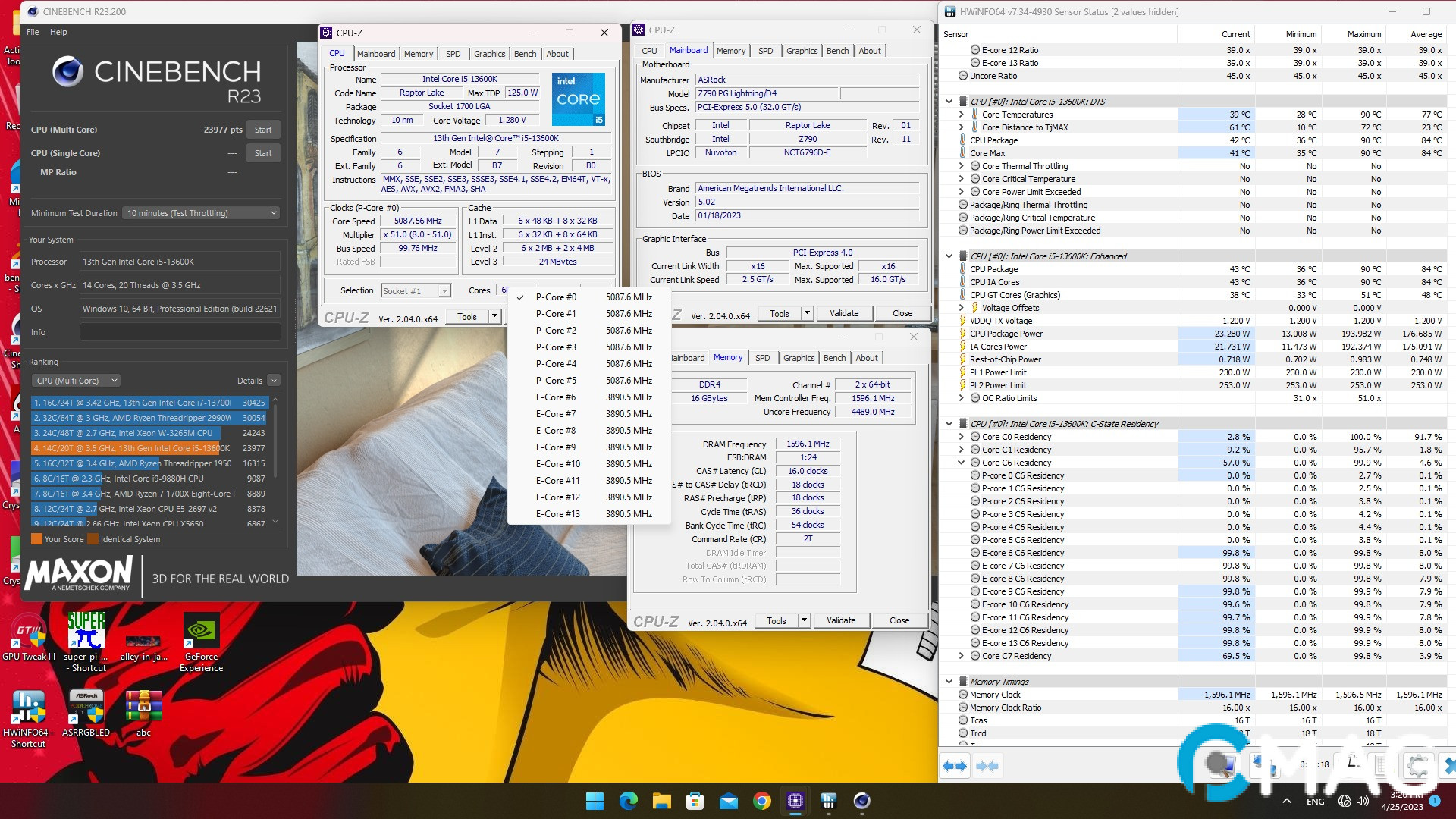The width and height of the screenshot is (1456, 819).
Task: Select the checked P-Core #0 entry
Action: (556, 297)
